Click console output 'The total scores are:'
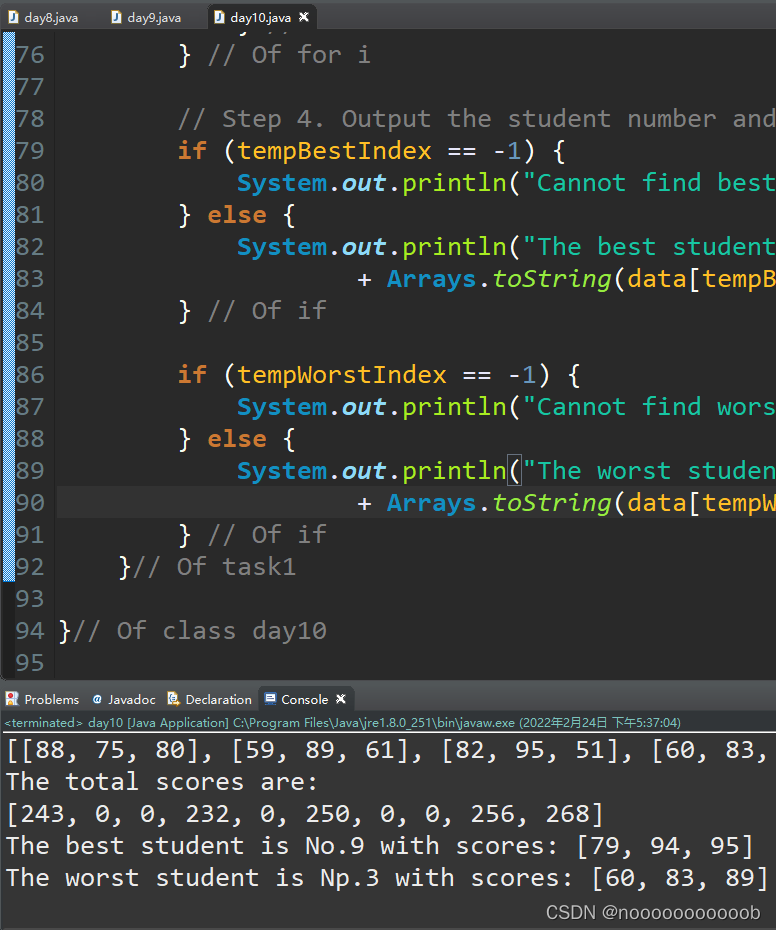The image size is (776, 930). (161, 782)
